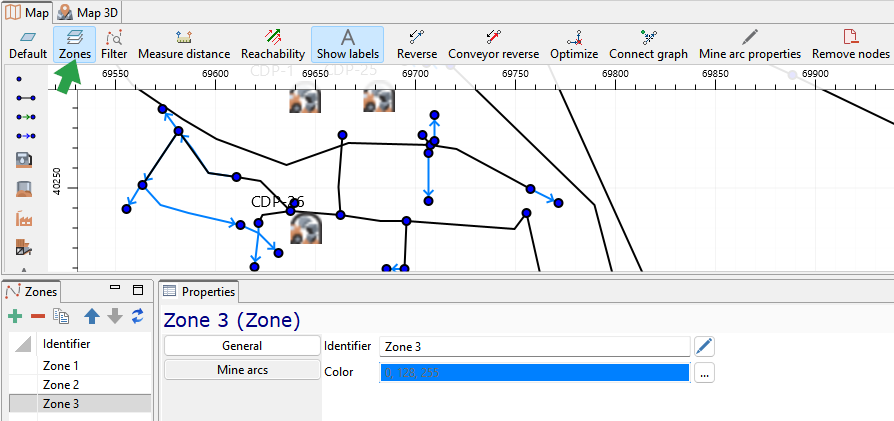
Task: Add a new zone with green plus
Action: coord(15,316)
